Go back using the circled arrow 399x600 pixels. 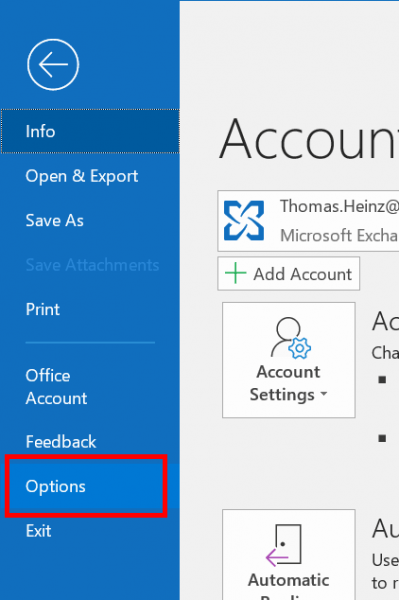(x=53, y=65)
